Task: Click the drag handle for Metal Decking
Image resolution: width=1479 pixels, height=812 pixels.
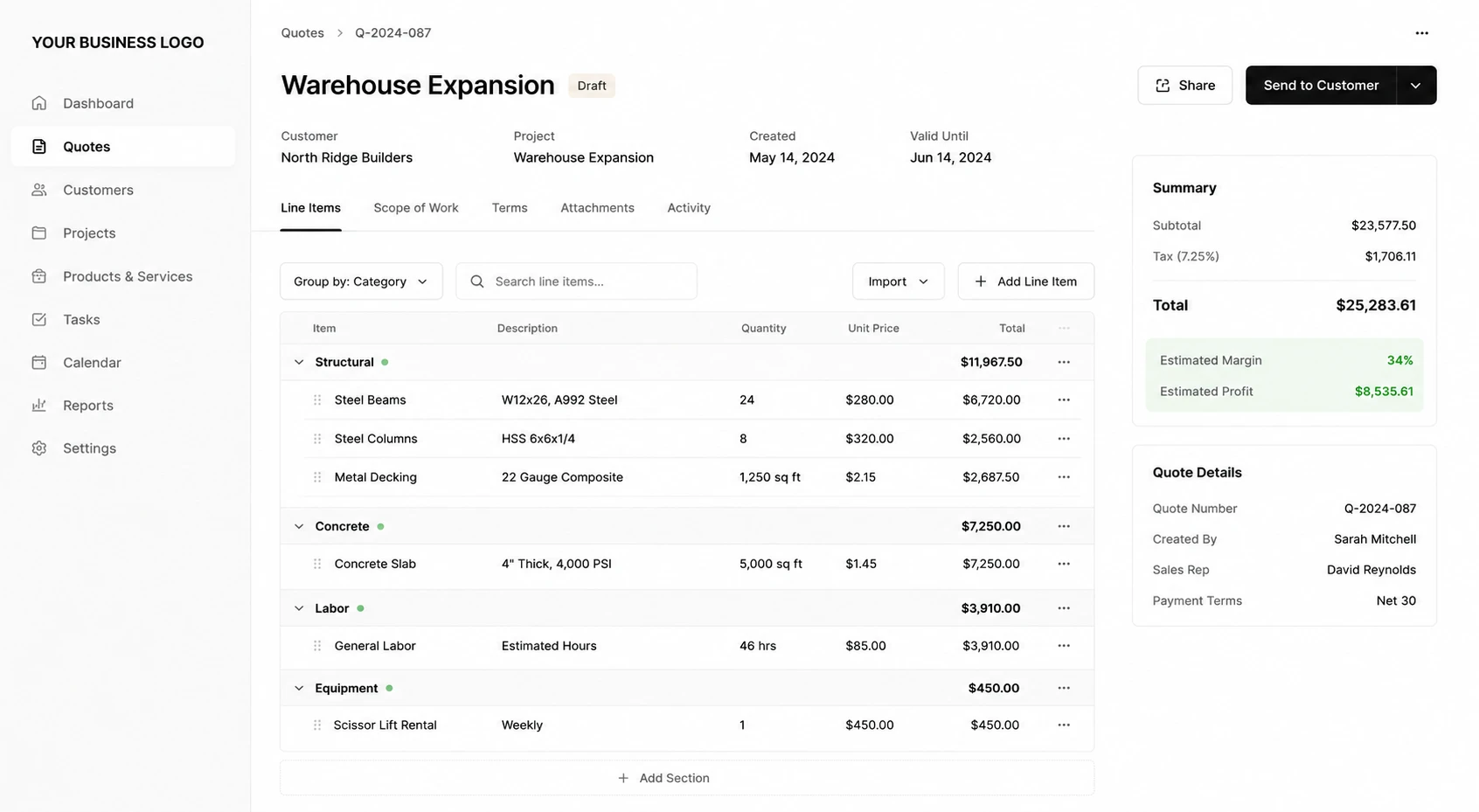Action: (x=317, y=477)
